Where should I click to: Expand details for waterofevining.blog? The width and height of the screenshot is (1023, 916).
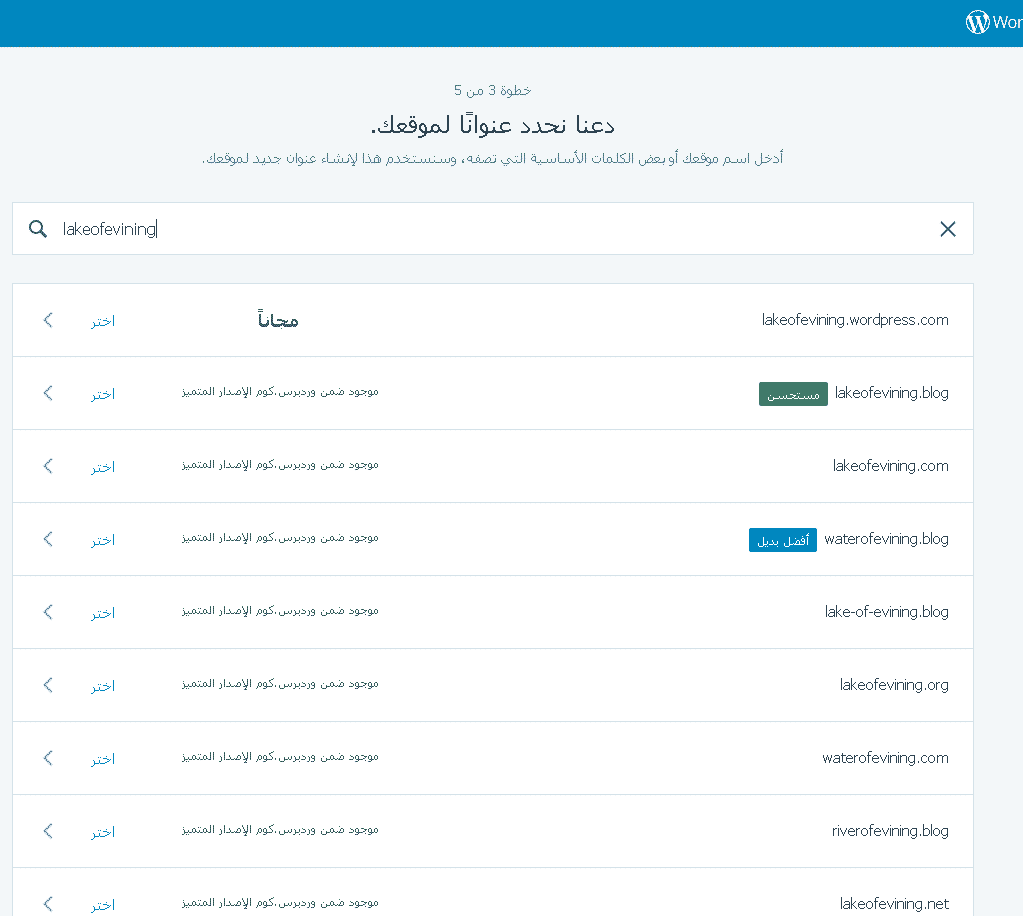(47, 539)
